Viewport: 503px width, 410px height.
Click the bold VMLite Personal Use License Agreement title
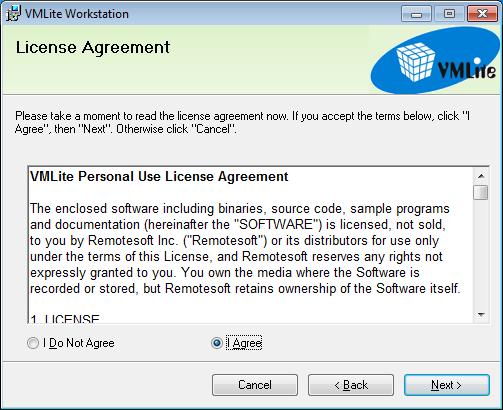tap(159, 176)
